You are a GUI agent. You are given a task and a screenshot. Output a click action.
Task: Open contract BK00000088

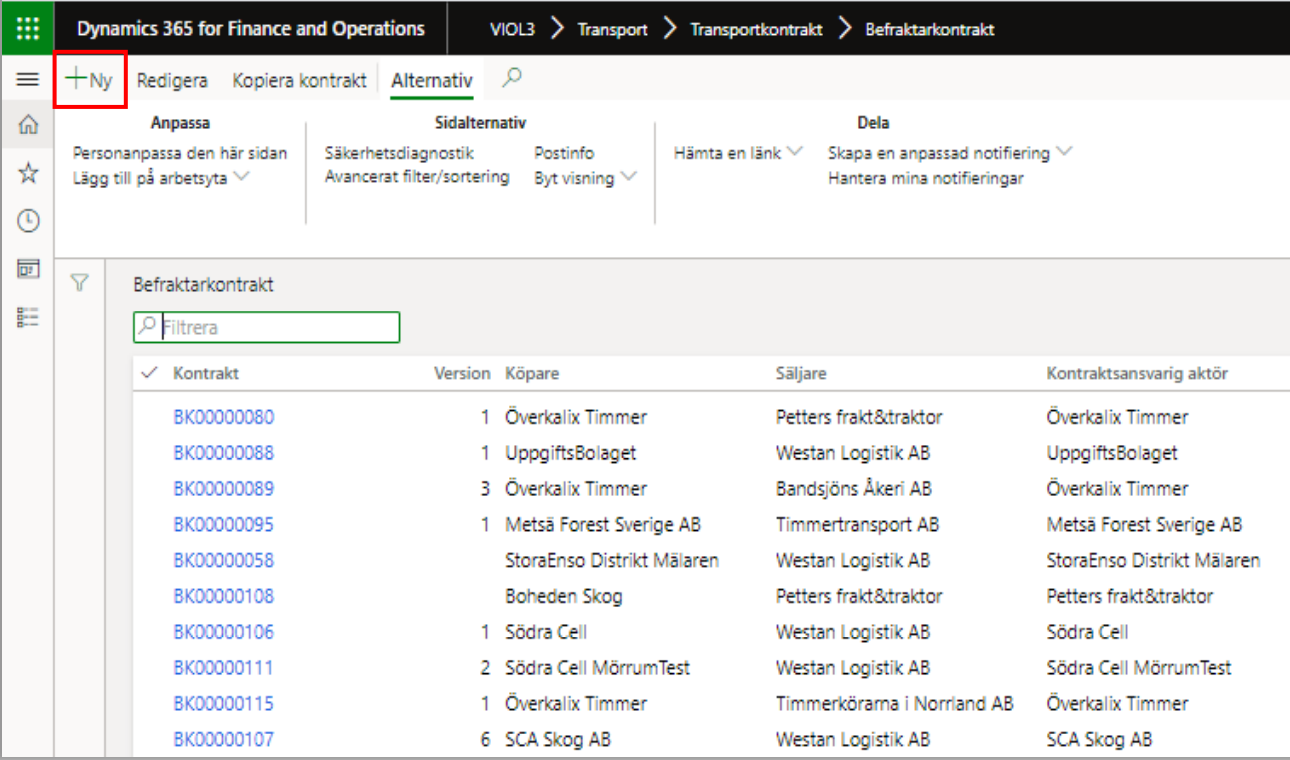(223, 453)
